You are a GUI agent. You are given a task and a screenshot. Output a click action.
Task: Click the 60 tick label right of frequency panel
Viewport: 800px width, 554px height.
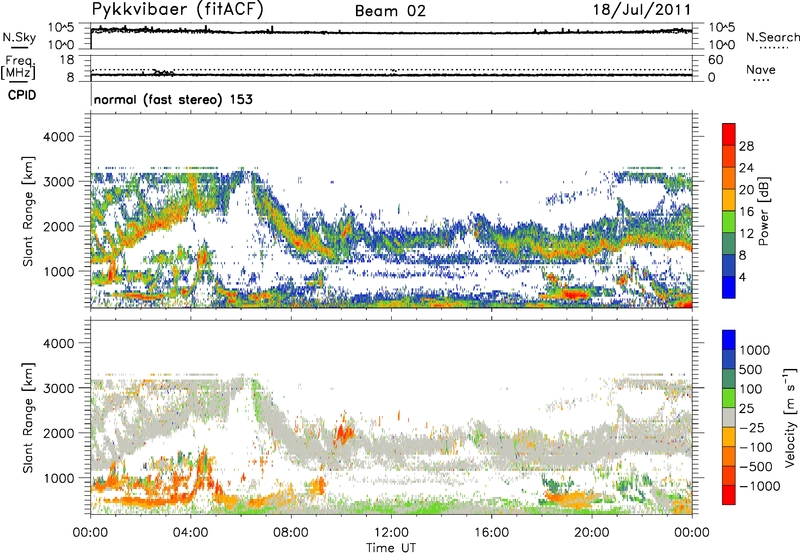coord(715,60)
